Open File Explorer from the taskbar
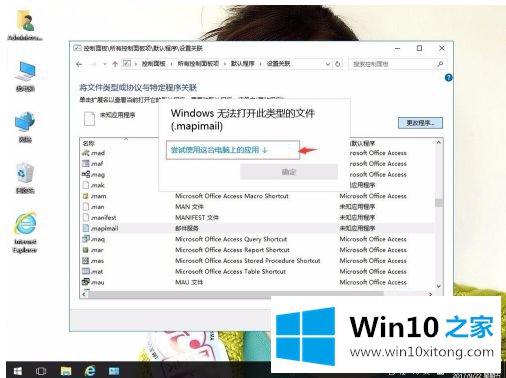 [x=66, y=371]
